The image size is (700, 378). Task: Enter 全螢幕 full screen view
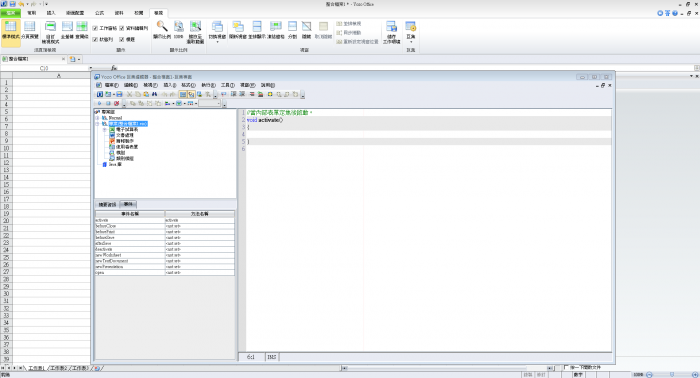click(x=67, y=30)
